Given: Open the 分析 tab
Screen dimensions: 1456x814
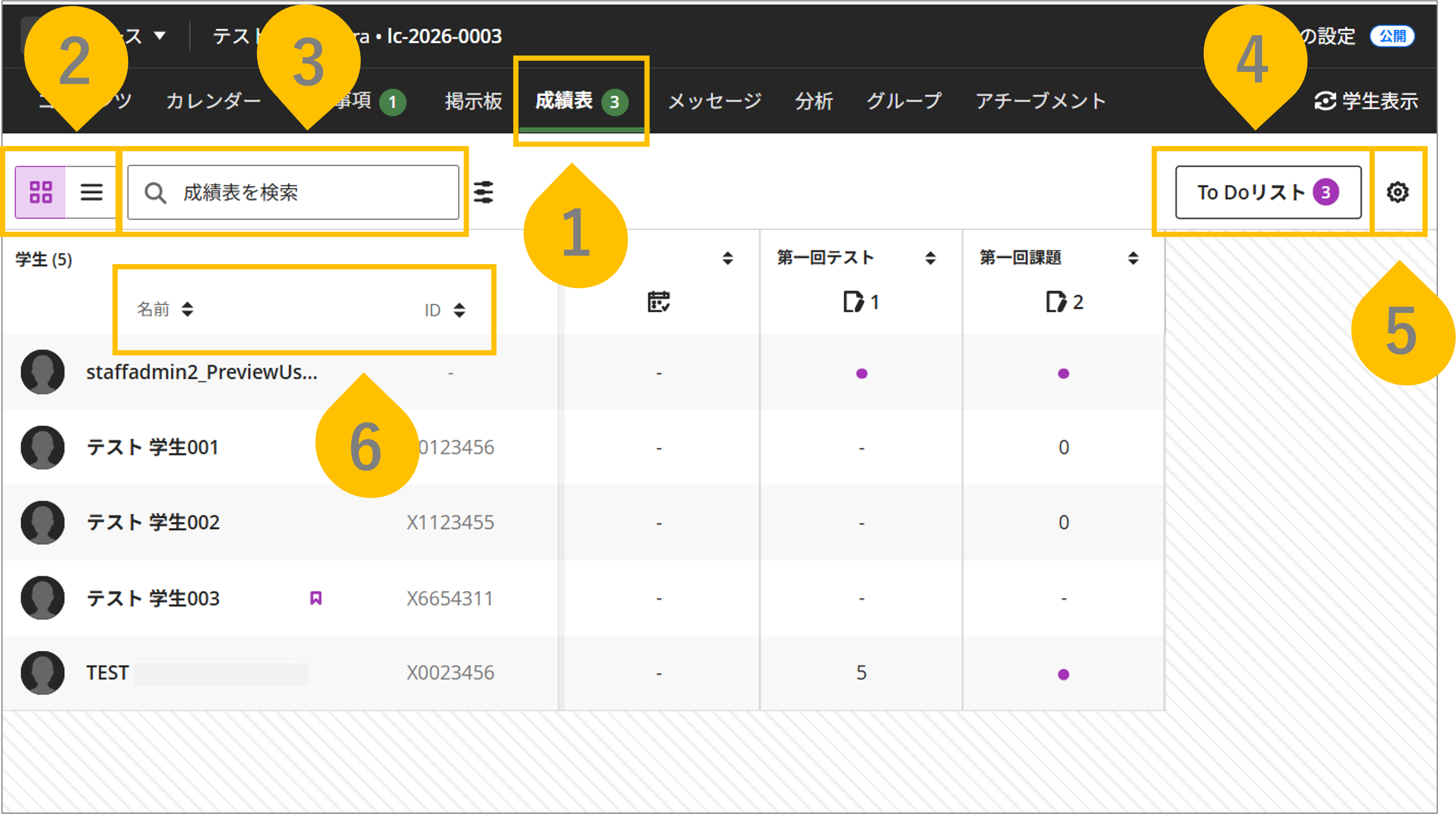Looking at the screenshot, I should pyautogui.click(x=814, y=101).
